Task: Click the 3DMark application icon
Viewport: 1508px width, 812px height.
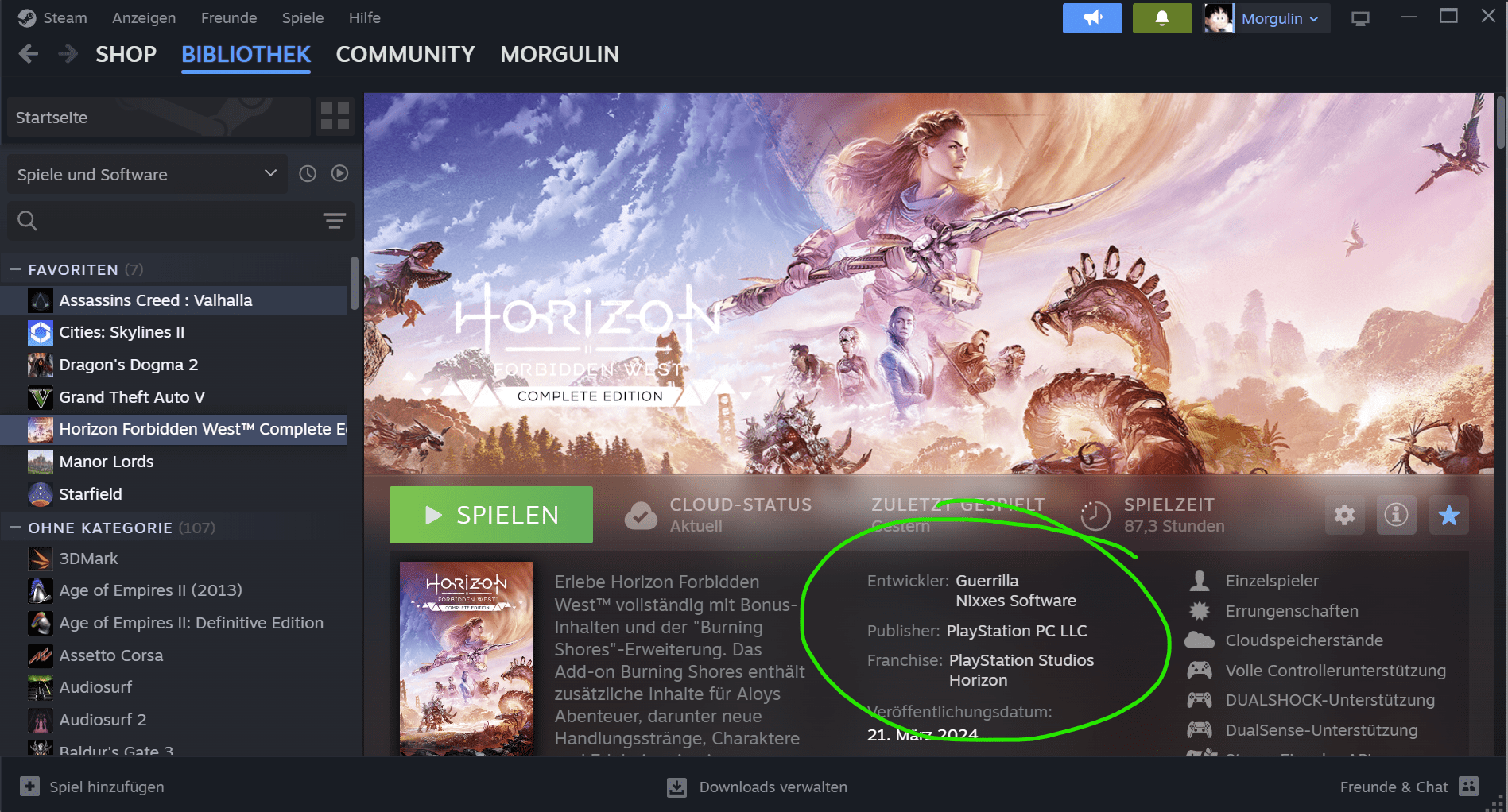Action: point(41,559)
